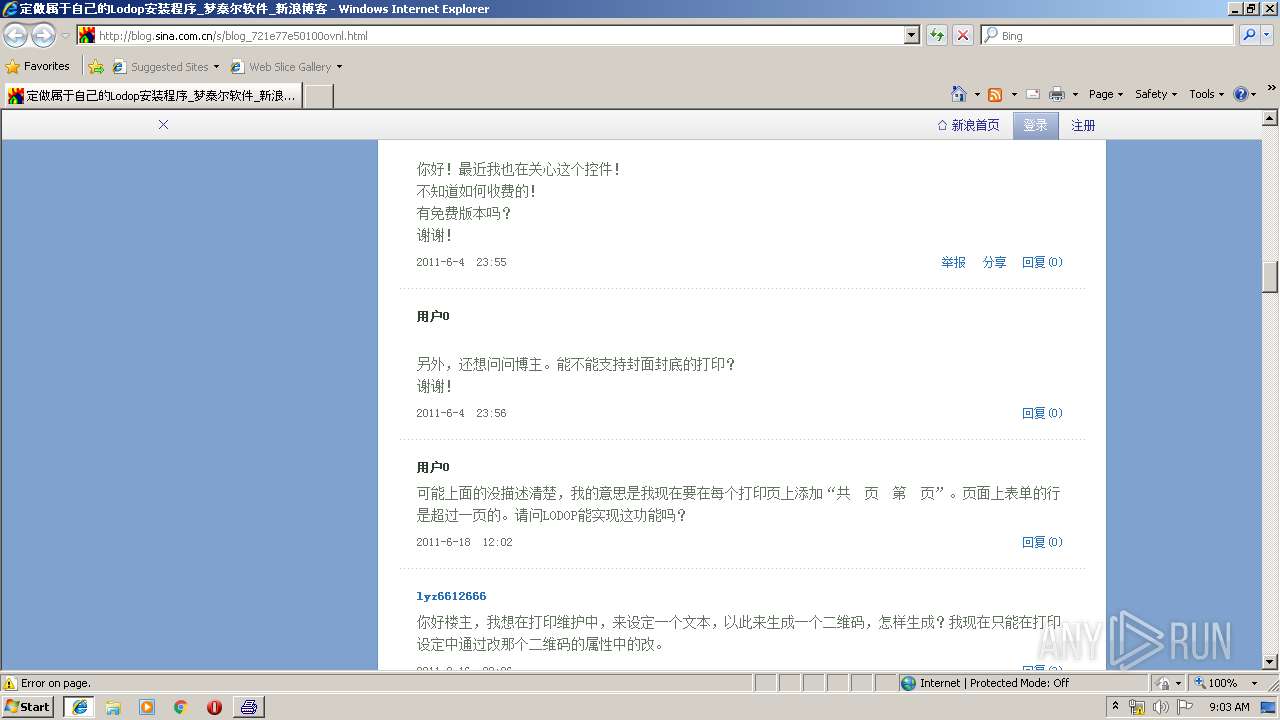Image resolution: width=1280 pixels, height=720 pixels.
Task: Click the volume speaker tray icon
Action: pos(1160,707)
